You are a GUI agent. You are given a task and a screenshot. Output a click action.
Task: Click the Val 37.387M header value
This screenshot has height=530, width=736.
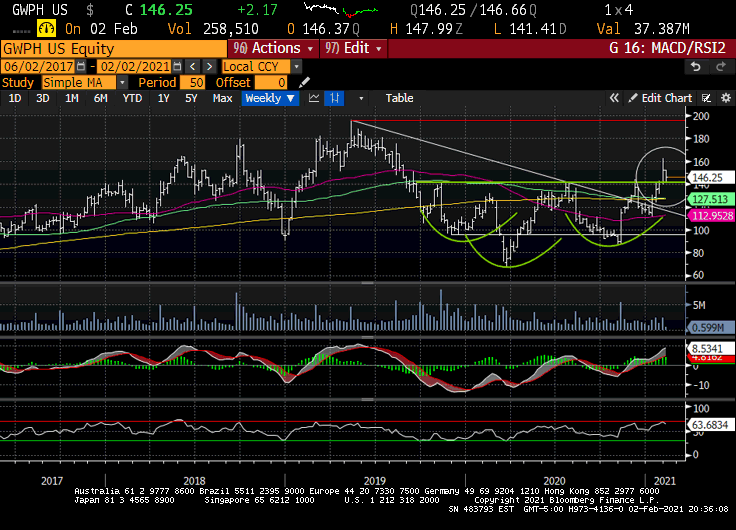point(643,29)
